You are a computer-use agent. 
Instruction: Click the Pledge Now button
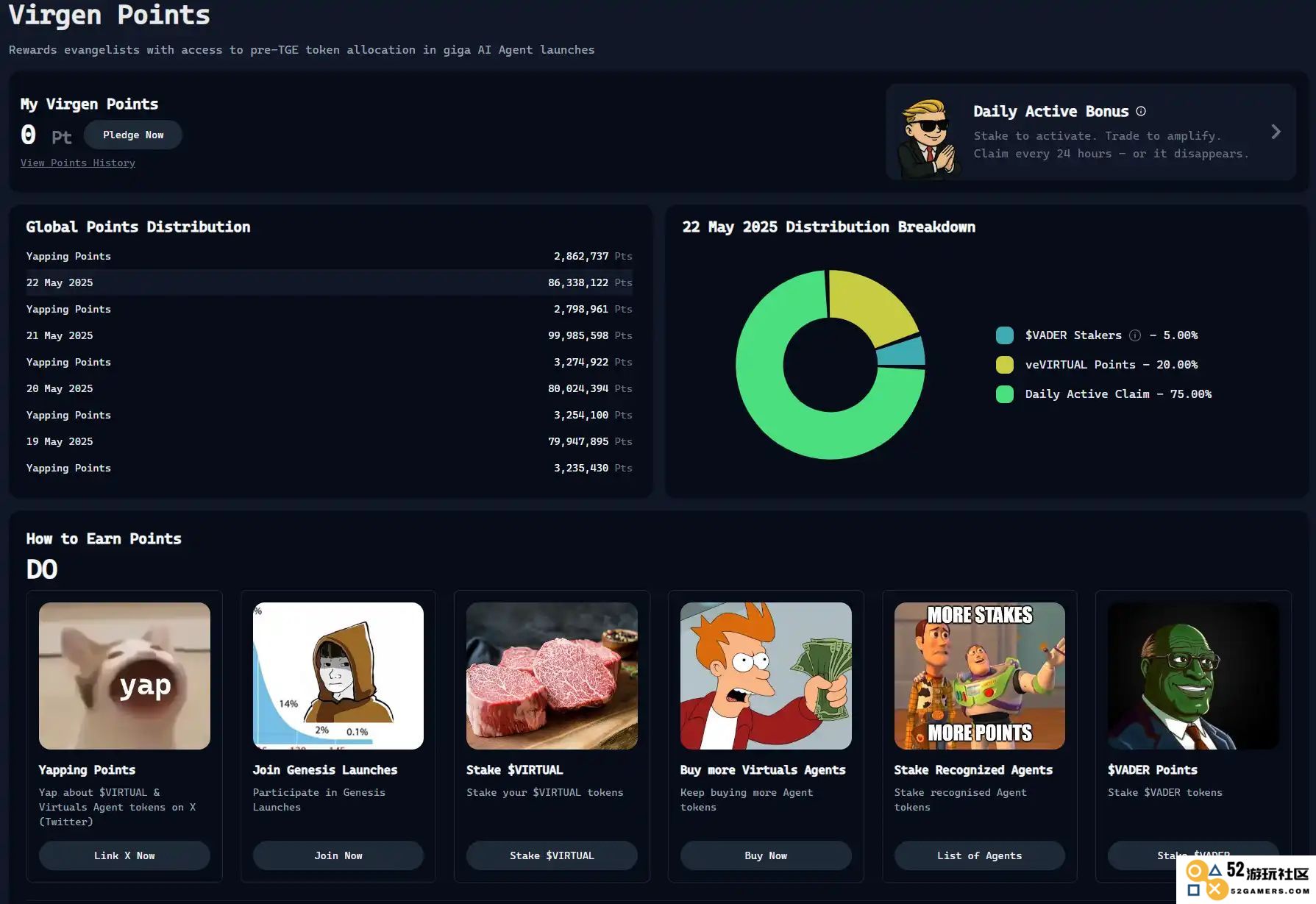coord(133,135)
